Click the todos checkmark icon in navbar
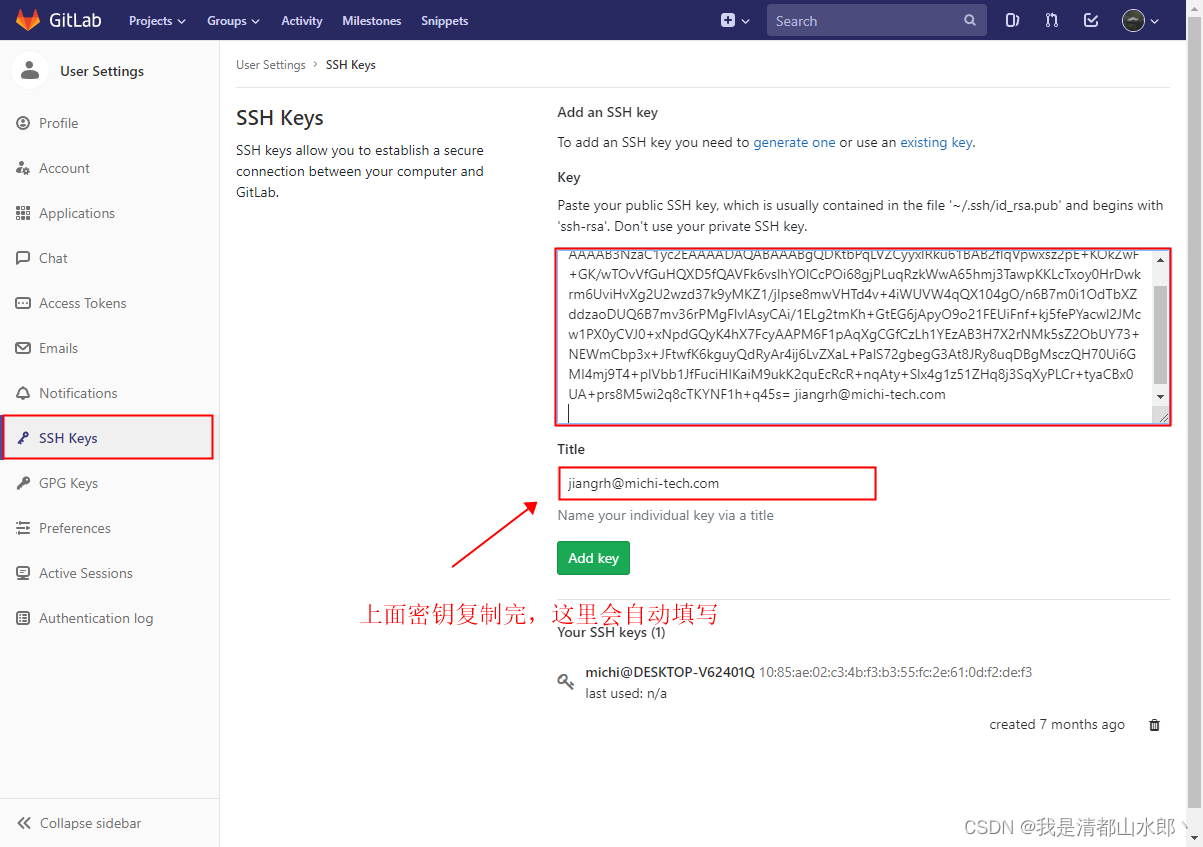This screenshot has height=847, width=1203. (x=1090, y=20)
